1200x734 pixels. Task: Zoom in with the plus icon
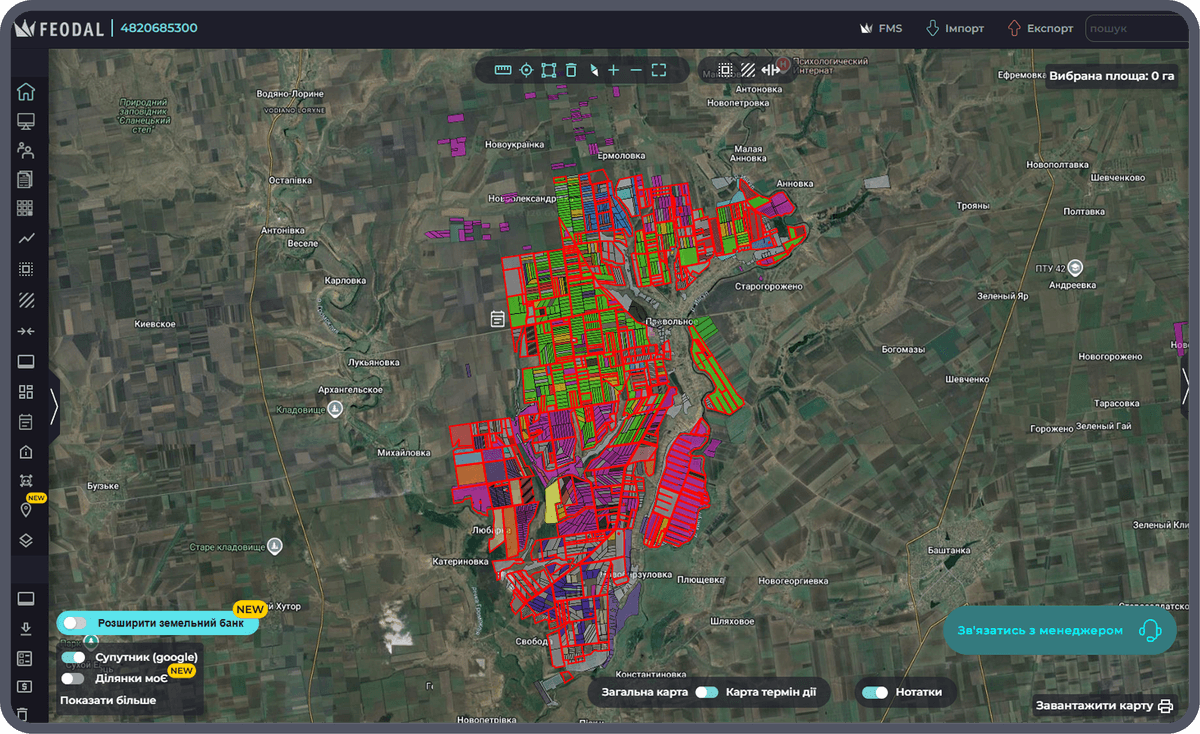(614, 70)
